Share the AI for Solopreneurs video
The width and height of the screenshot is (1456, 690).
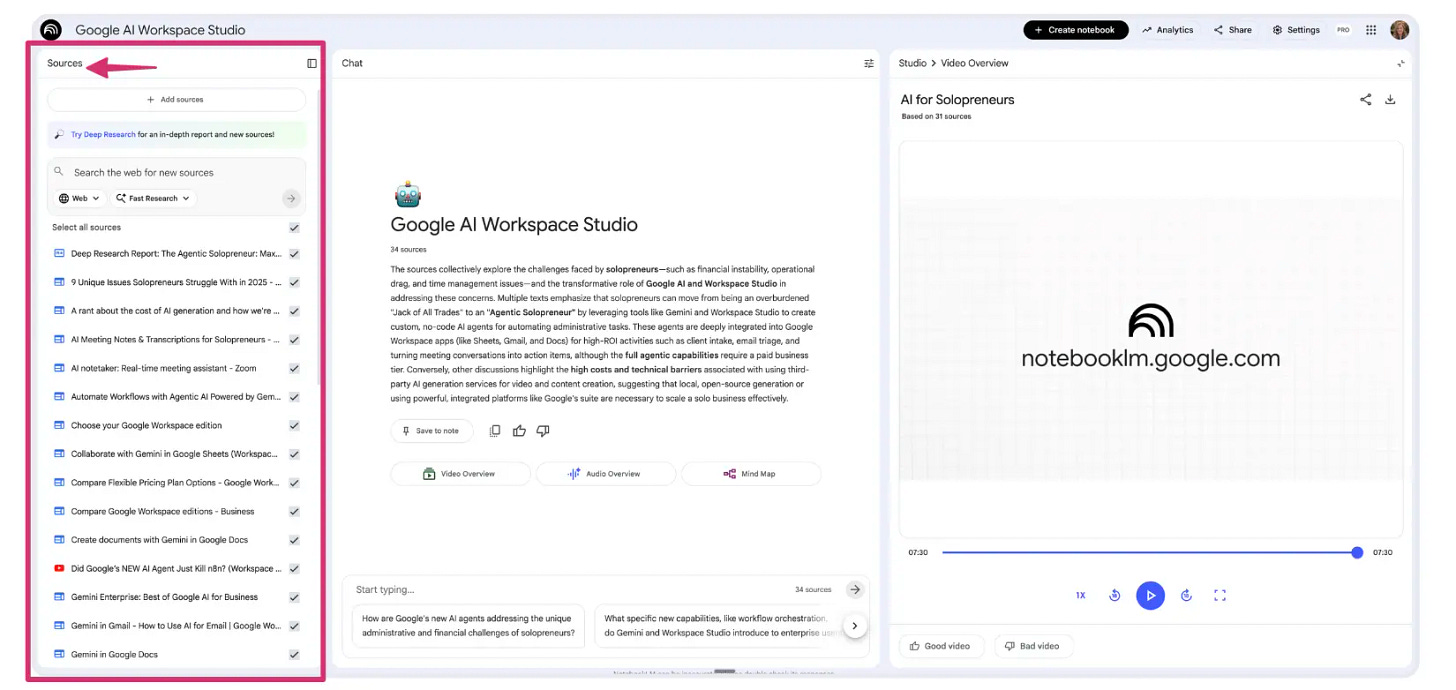point(1366,99)
